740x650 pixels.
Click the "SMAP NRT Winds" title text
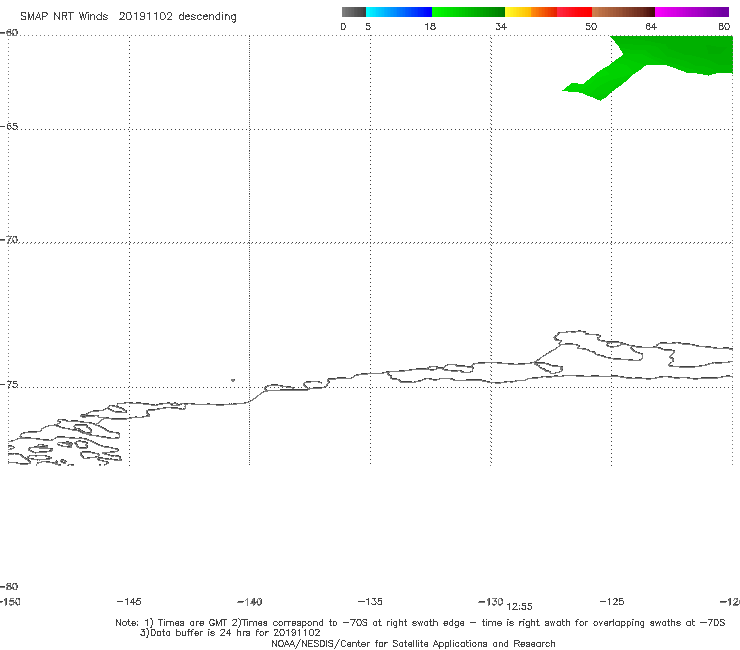(x=64, y=17)
